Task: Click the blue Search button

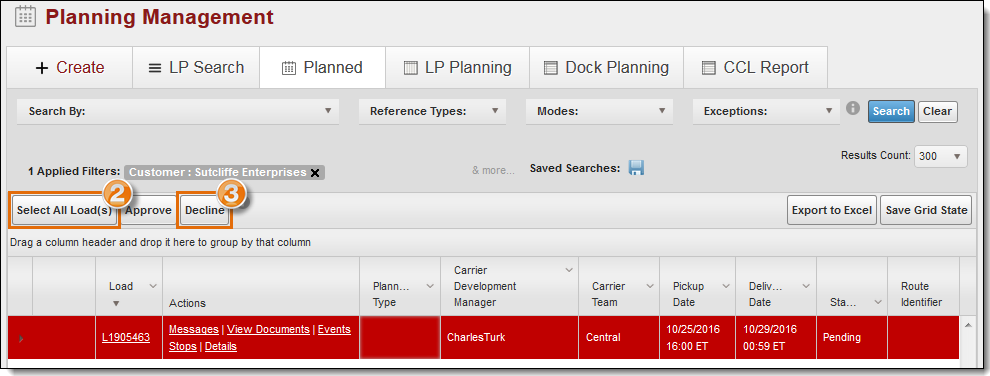Action: (891, 111)
